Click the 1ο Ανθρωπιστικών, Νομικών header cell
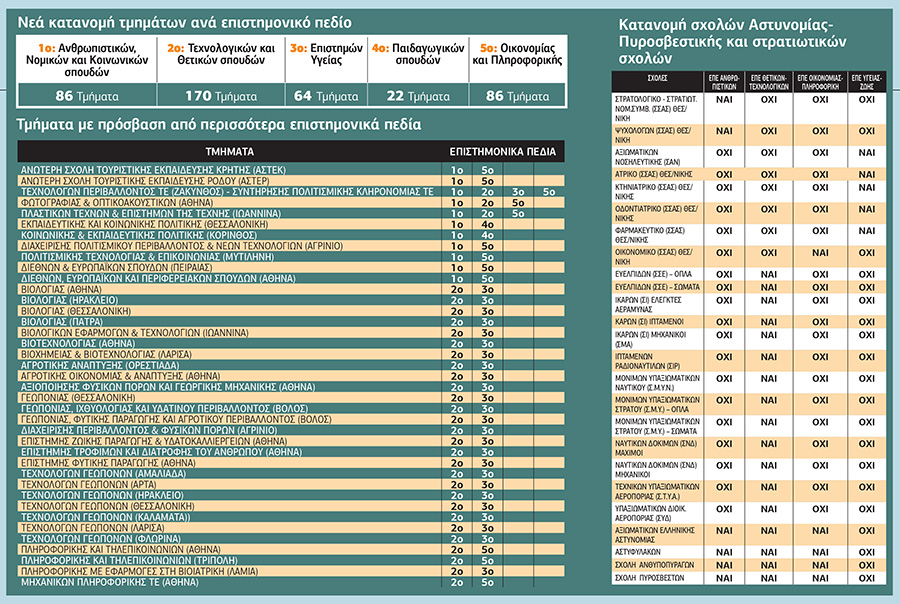The height and width of the screenshot is (604, 900). [x=87, y=60]
